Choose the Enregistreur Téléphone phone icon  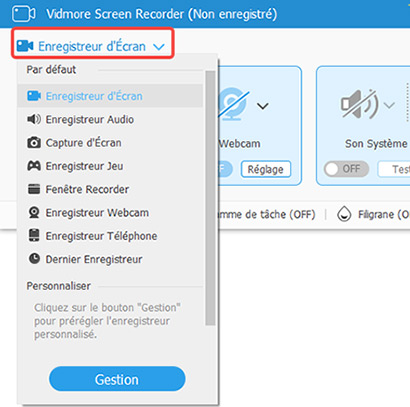[34, 235]
